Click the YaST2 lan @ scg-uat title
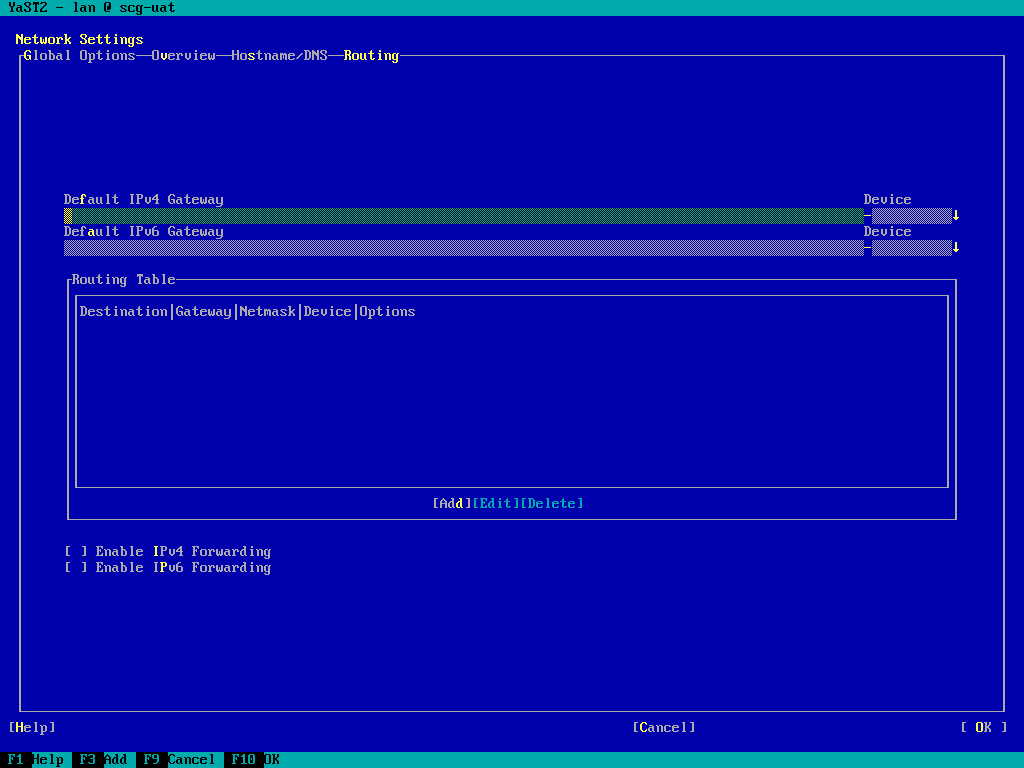Viewport: 1024px width, 768px height. [x=91, y=8]
